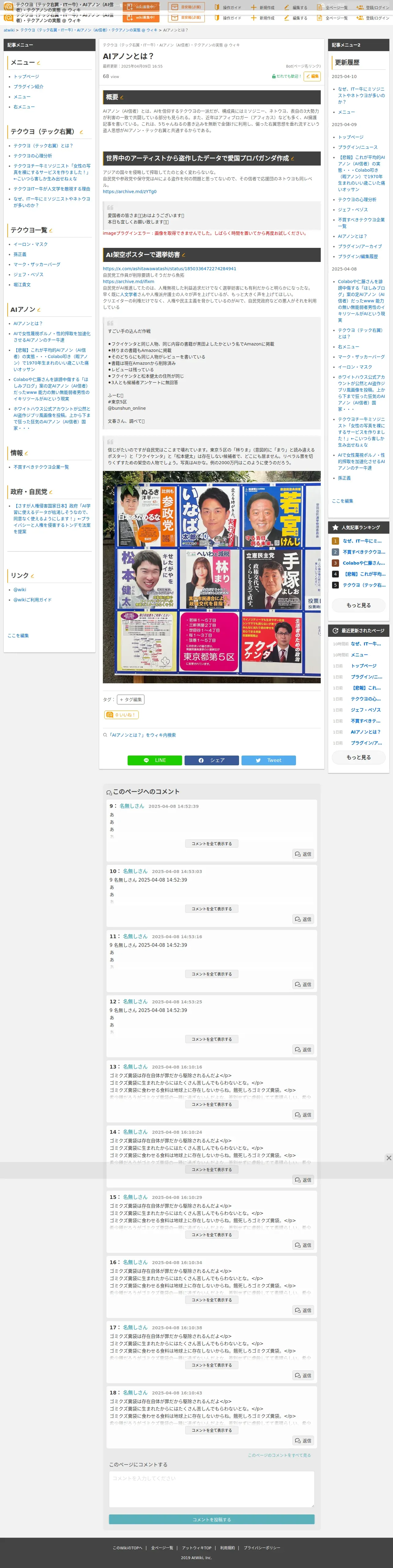Open イーロン・マスク in the left テクウヨ一覧 list
This screenshot has width=393, height=1568.
coord(30,244)
